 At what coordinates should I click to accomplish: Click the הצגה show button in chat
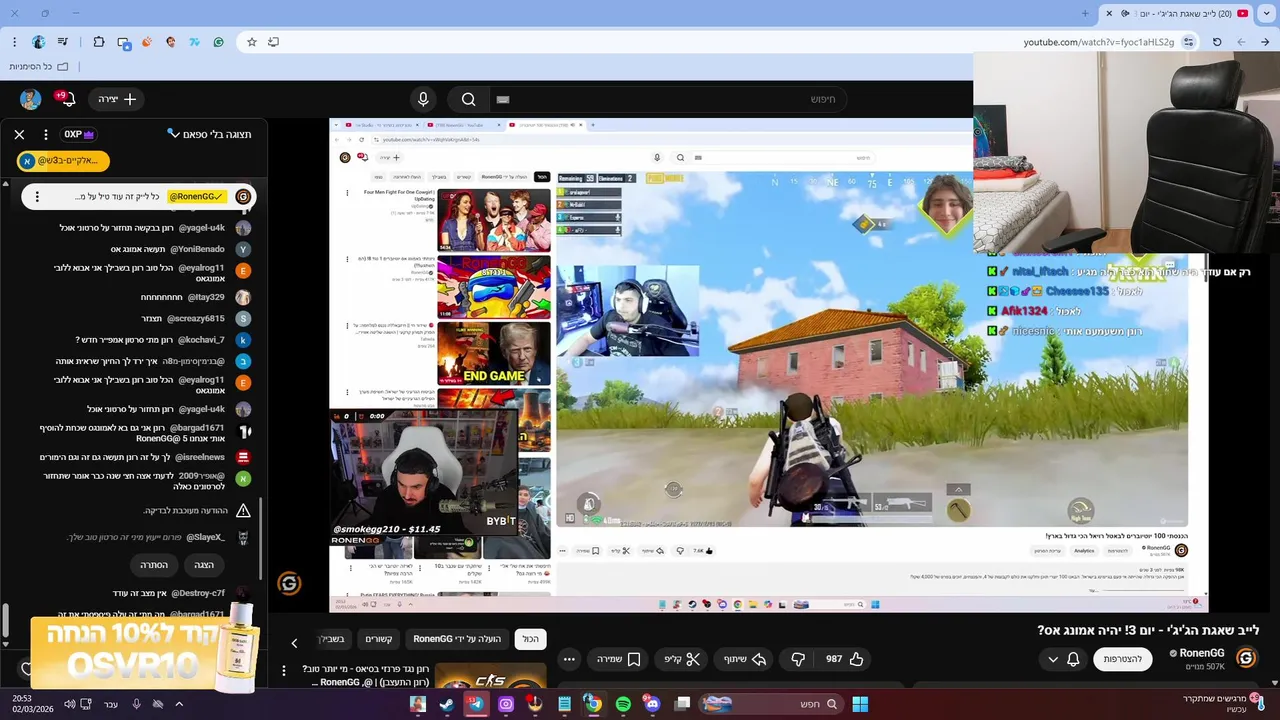[204, 565]
